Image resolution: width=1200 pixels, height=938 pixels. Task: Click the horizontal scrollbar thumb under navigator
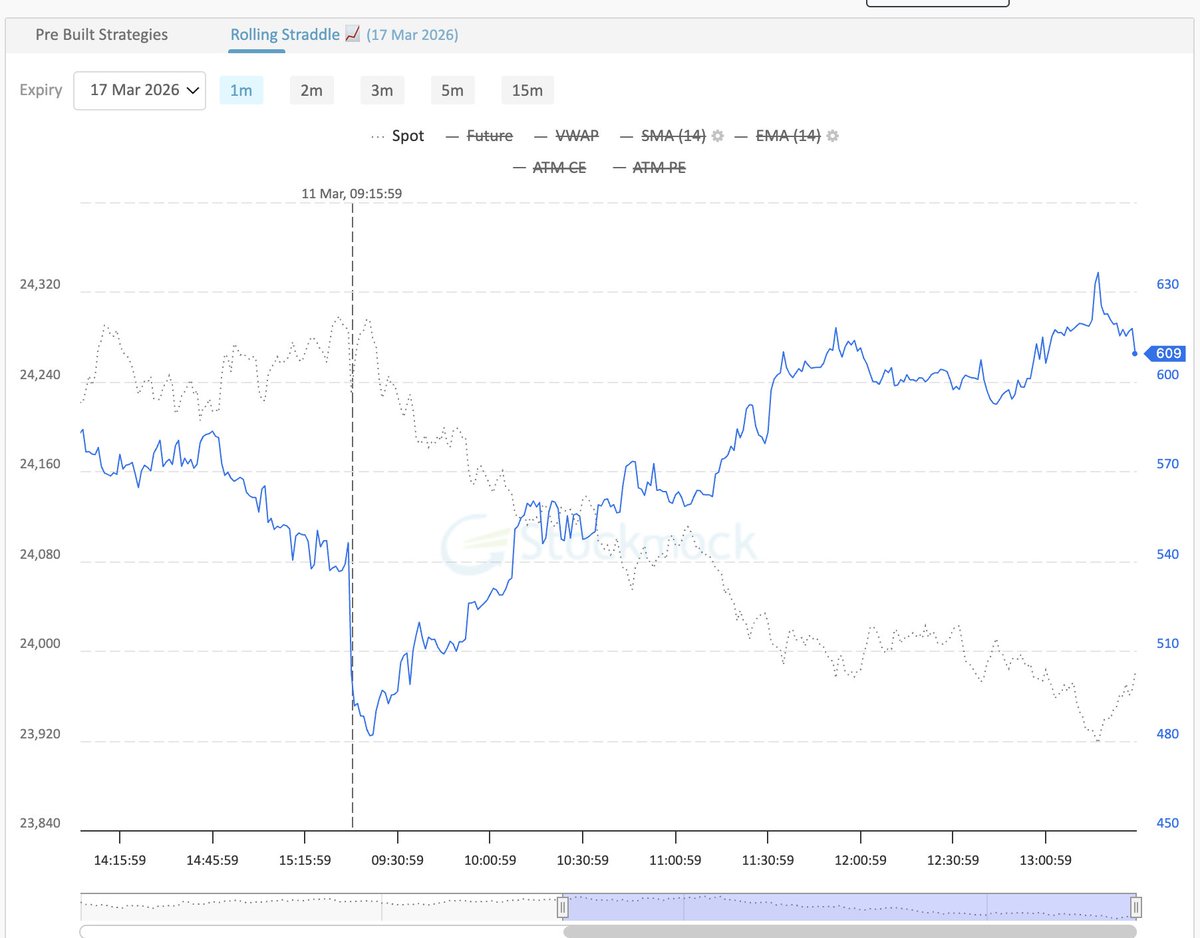pos(850,931)
